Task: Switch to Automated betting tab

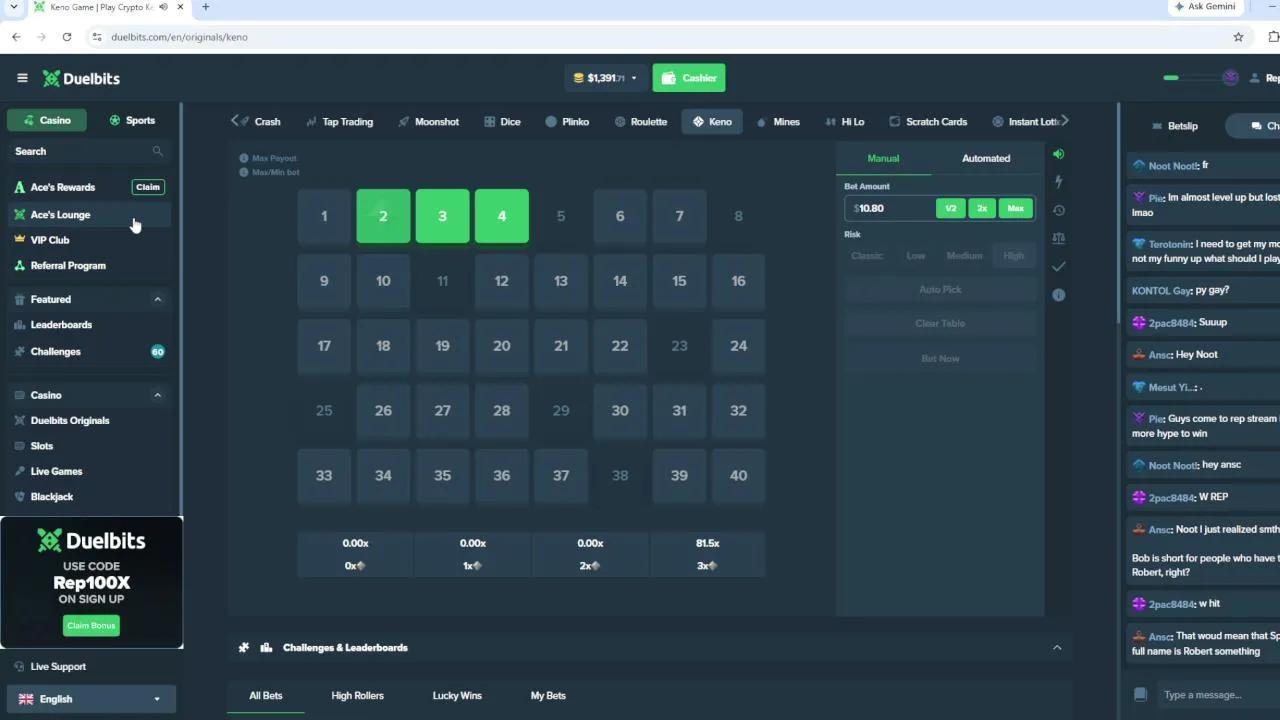Action: tap(986, 158)
